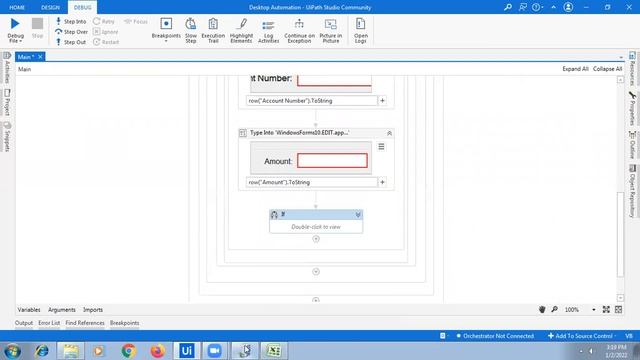Image resolution: width=640 pixels, height=360 pixels.
Task: Switch to the HOME ribbon tab
Action: click(x=17, y=7)
